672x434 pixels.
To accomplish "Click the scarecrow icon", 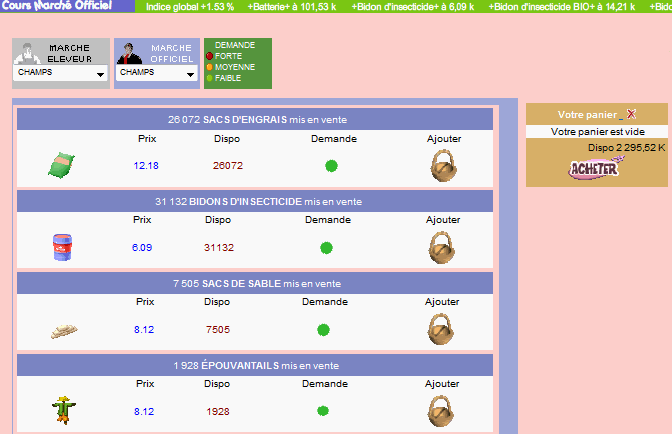I will click(62, 410).
